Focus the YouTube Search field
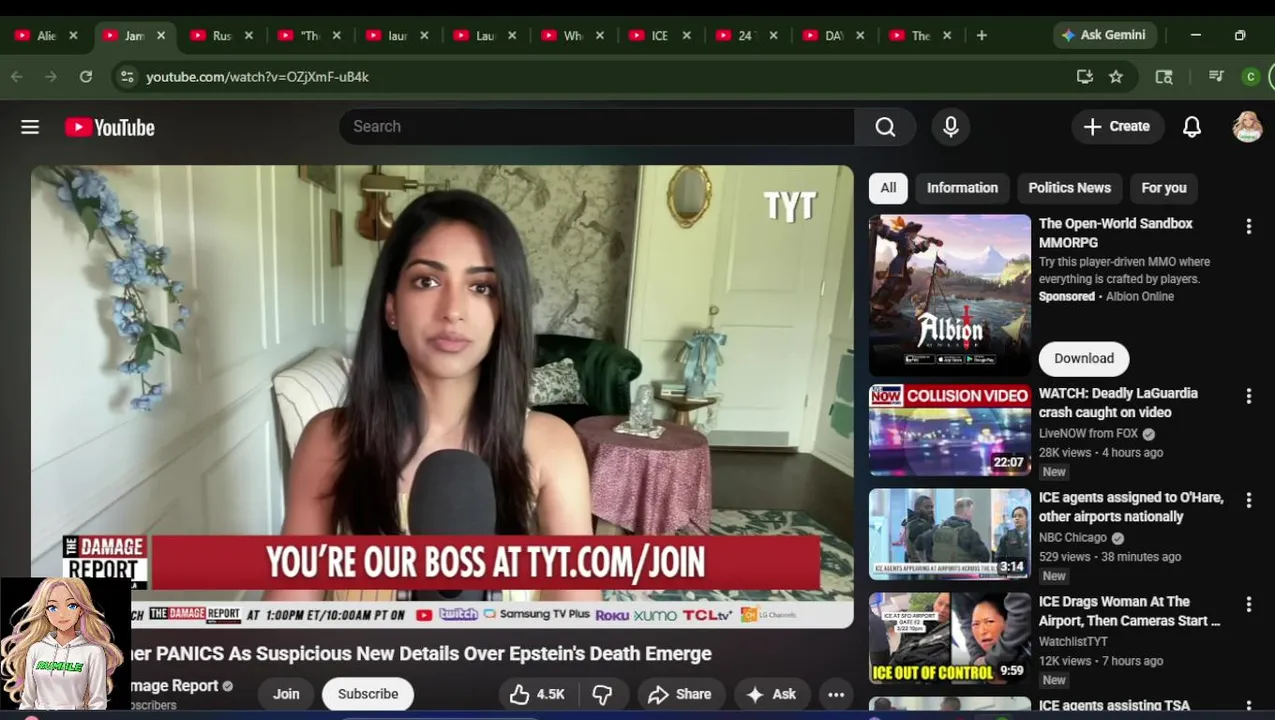 (x=597, y=127)
